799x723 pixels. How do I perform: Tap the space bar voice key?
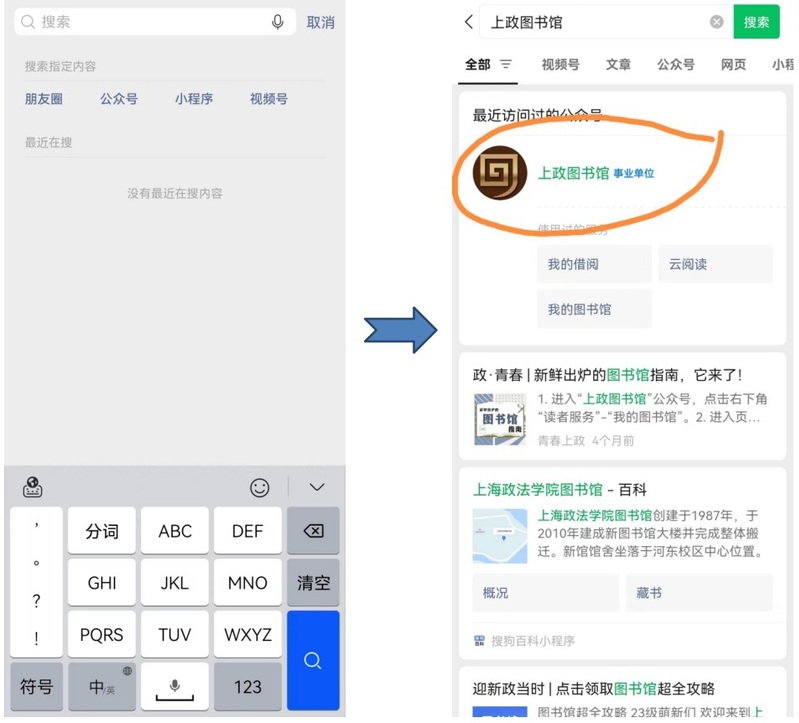coord(175,686)
